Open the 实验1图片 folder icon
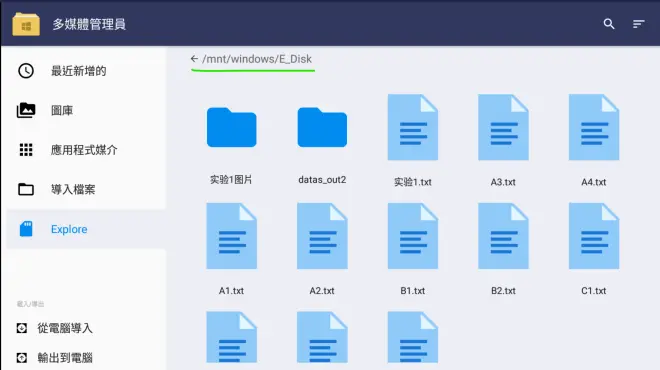This screenshot has width=660, height=370. 232,127
